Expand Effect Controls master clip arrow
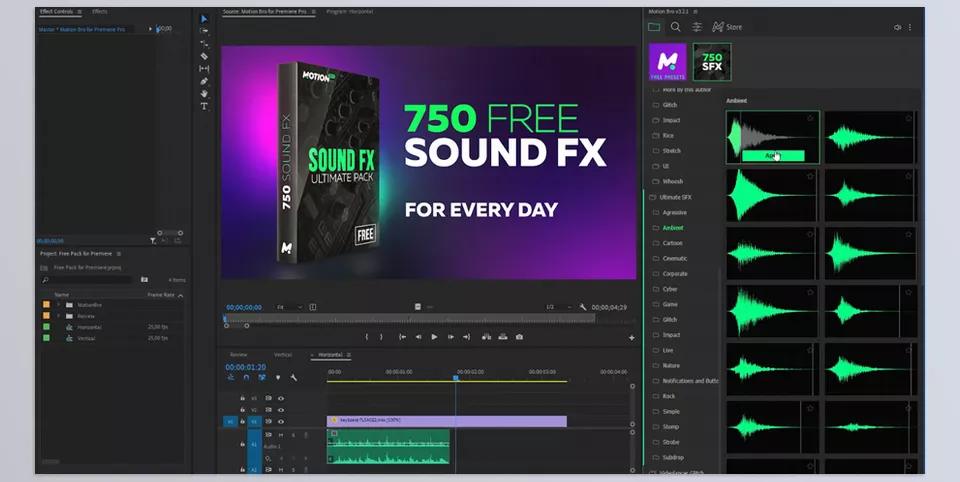The image size is (960, 482). 150,29
